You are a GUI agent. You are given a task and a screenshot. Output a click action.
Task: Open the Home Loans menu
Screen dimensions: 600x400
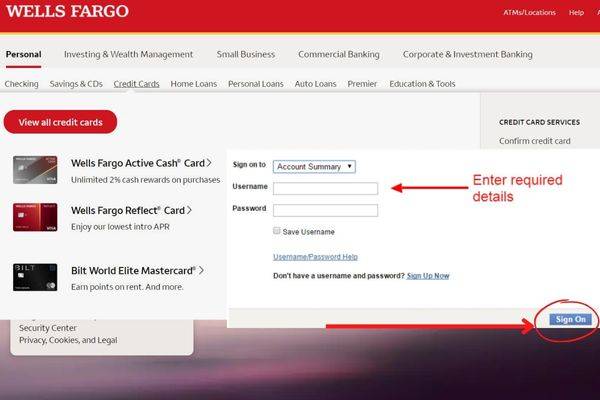point(194,84)
